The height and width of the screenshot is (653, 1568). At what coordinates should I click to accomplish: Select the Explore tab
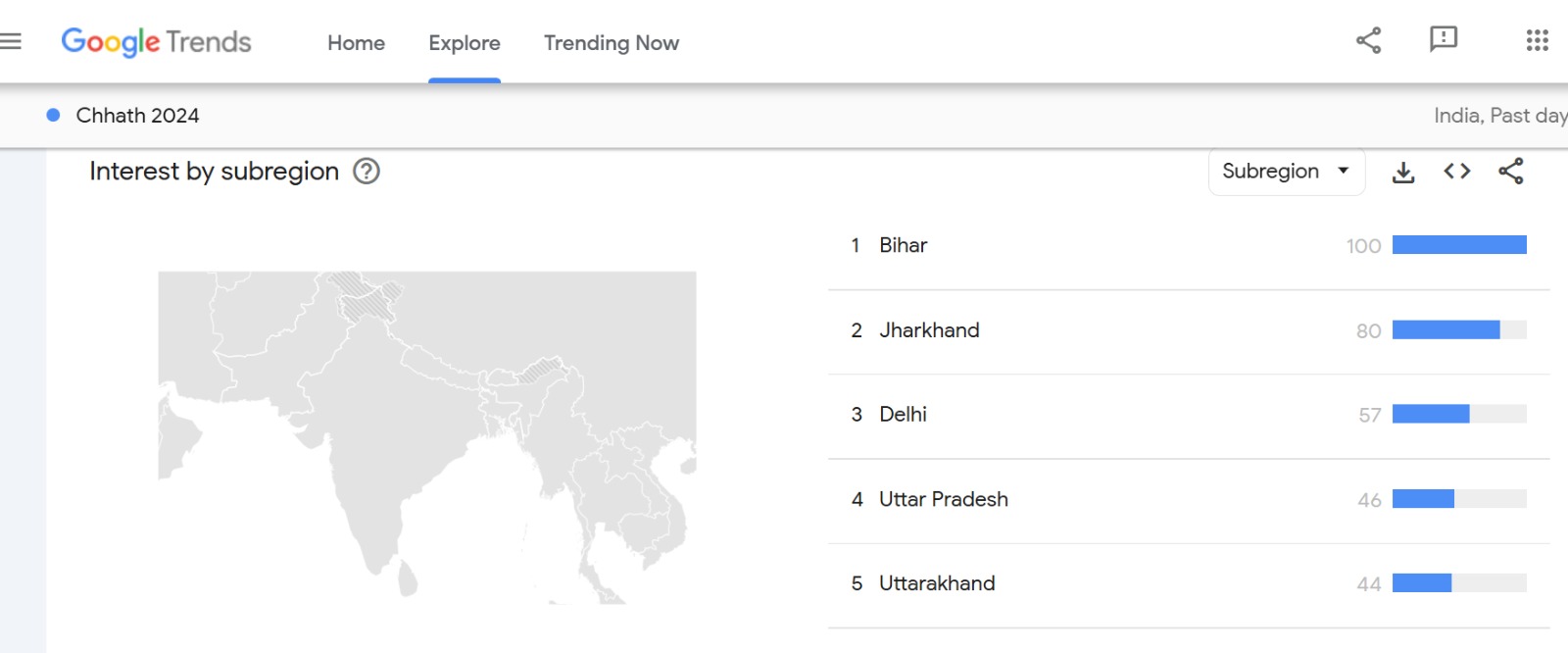464,43
